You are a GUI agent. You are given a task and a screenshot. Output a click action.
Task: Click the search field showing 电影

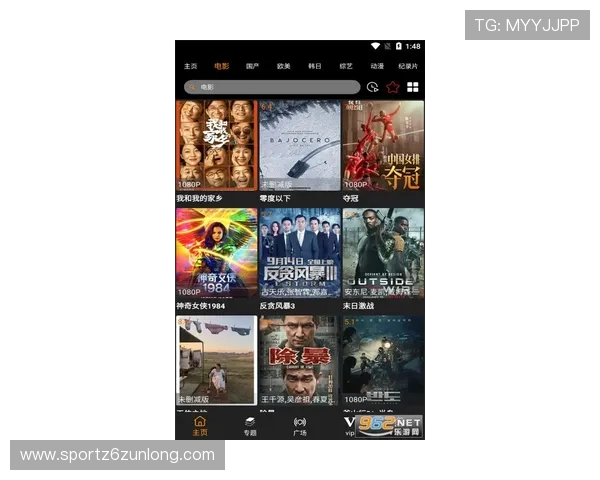(x=272, y=87)
